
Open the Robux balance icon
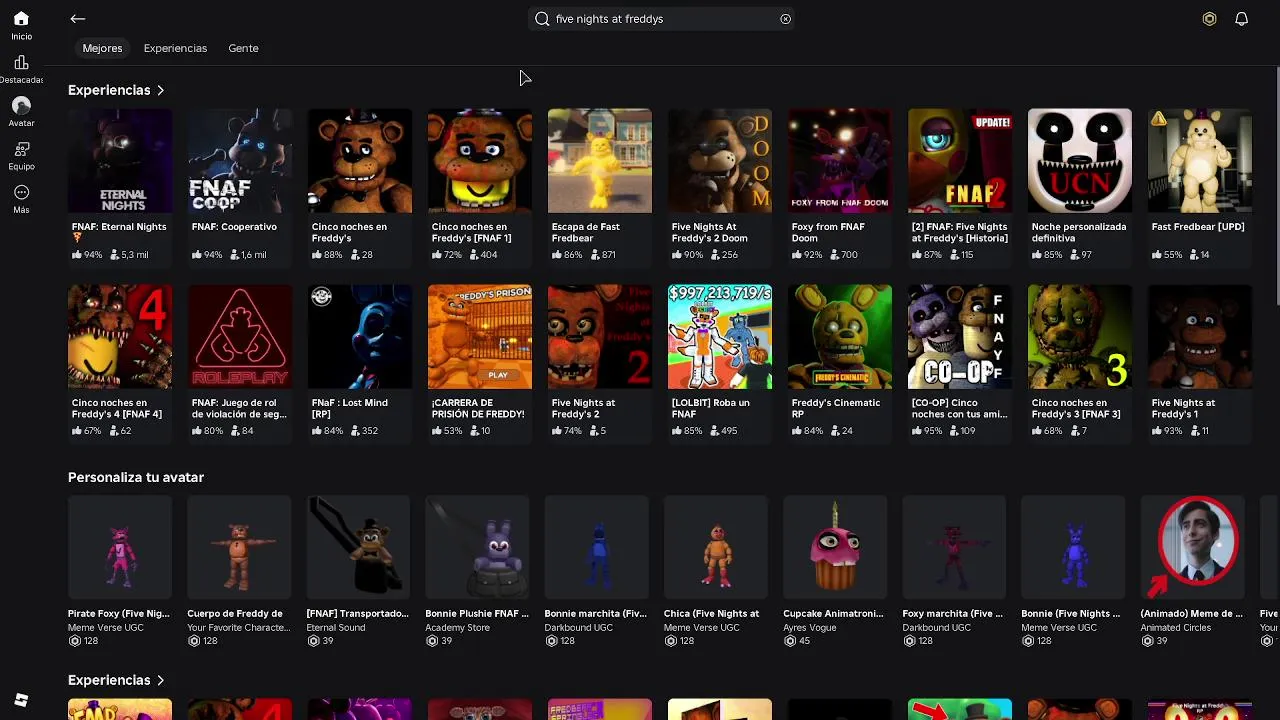click(x=1209, y=19)
